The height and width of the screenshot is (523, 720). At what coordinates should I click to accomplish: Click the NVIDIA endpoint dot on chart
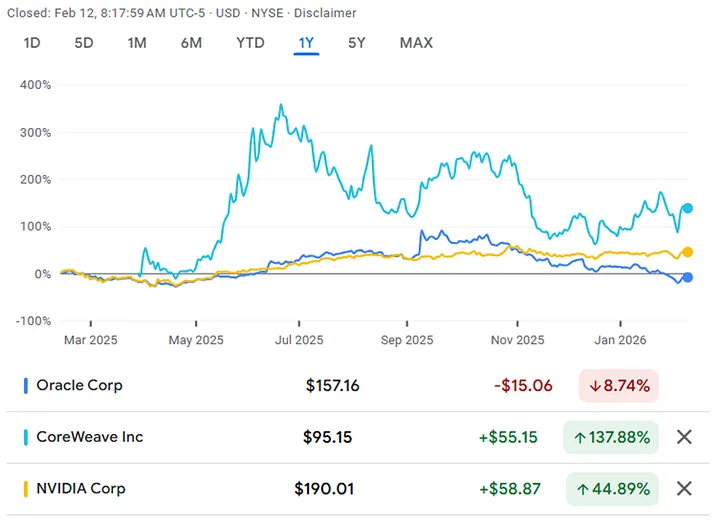point(687,252)
